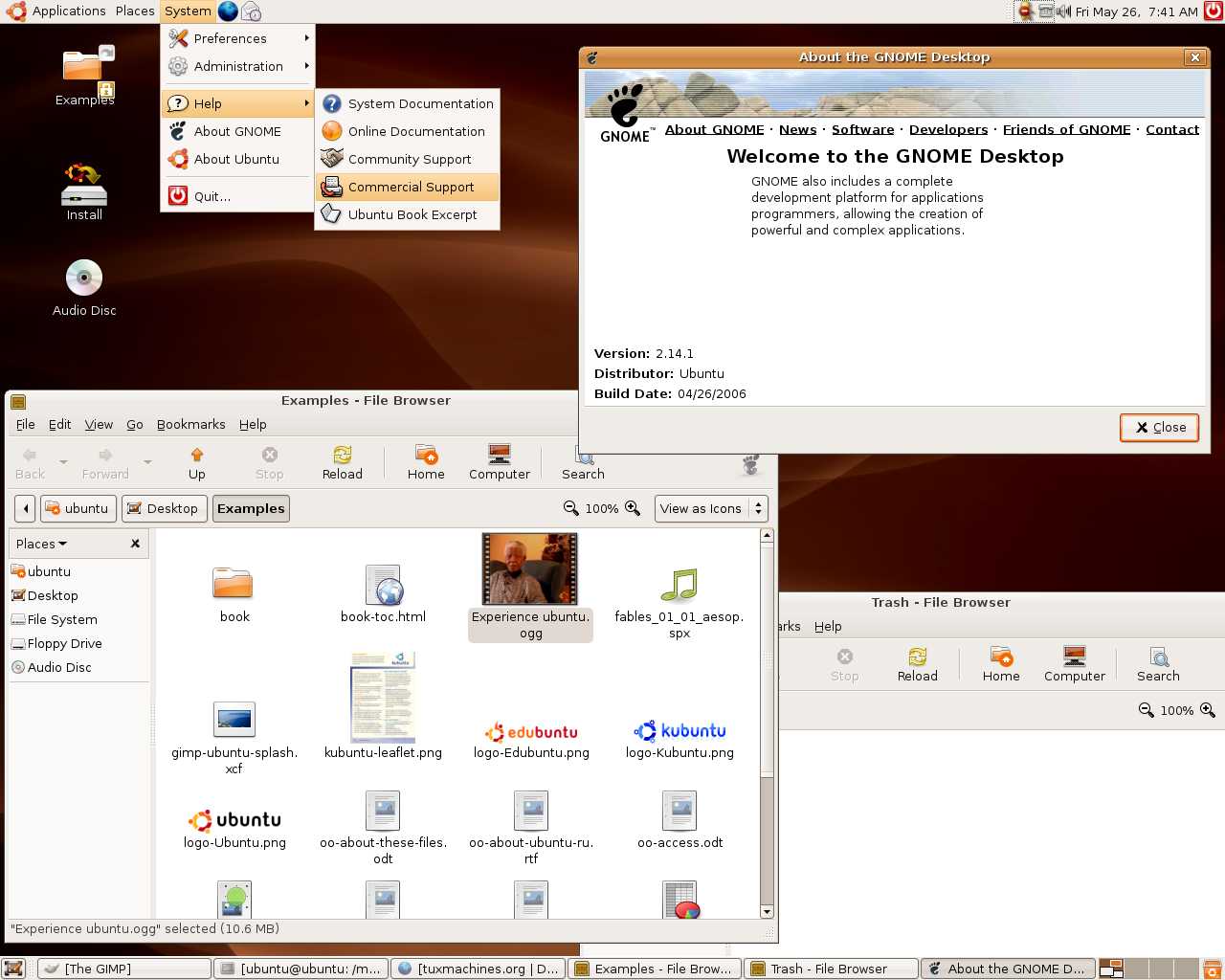Switch to the second workspace in switcher
Viewport: 1225px width, 980px height.
[x=1135, y=969]
